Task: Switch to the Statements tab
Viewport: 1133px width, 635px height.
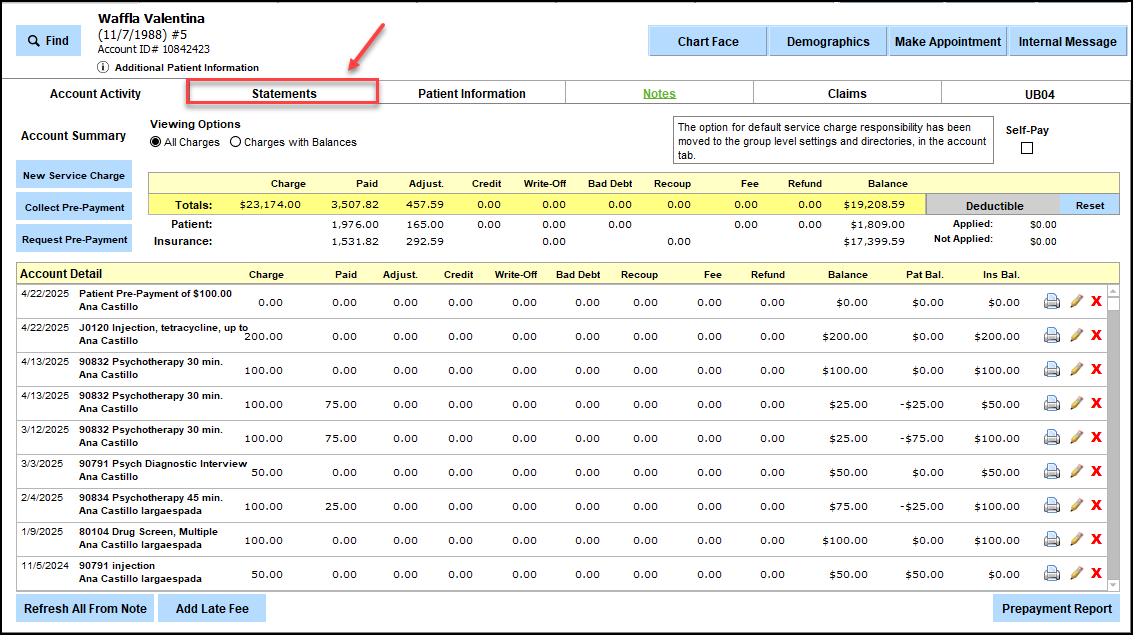Action: pos(283,93)
